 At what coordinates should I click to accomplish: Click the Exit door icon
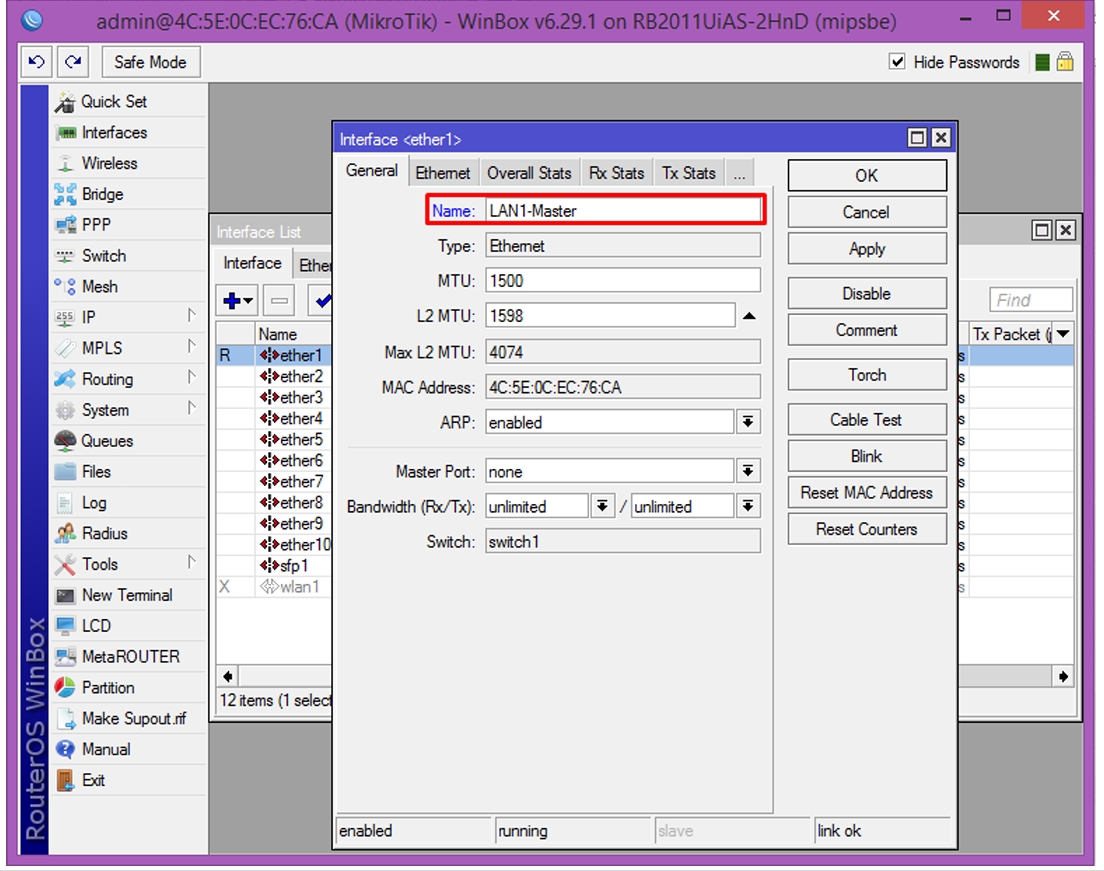tap(65, 780)
